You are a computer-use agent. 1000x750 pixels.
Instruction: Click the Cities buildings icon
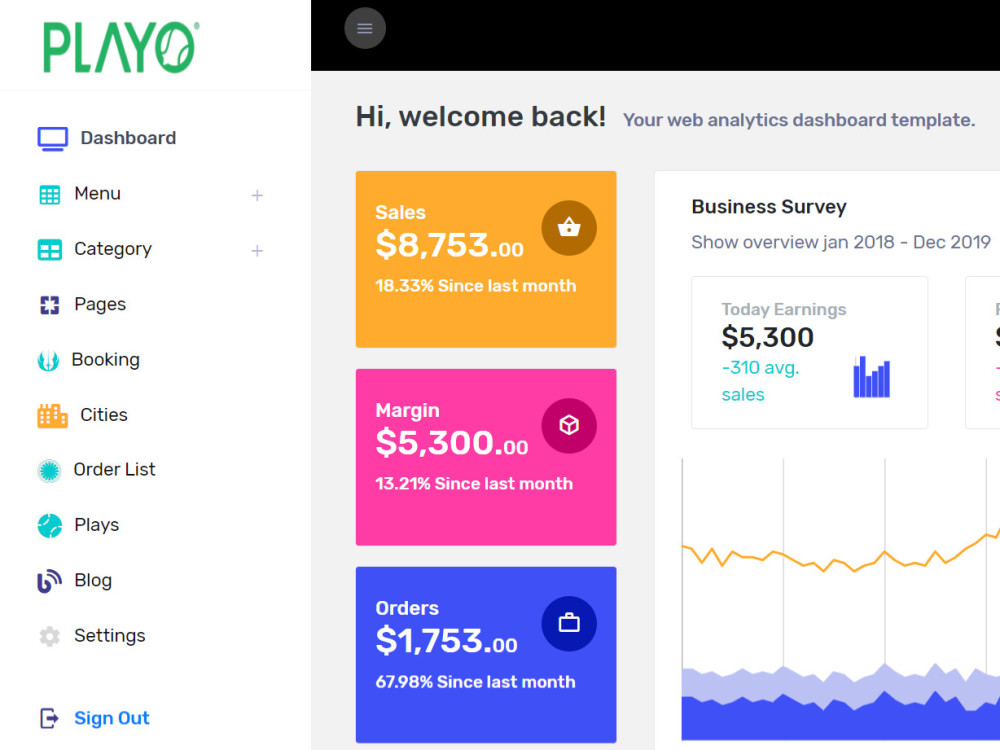(x=52, y=416)
